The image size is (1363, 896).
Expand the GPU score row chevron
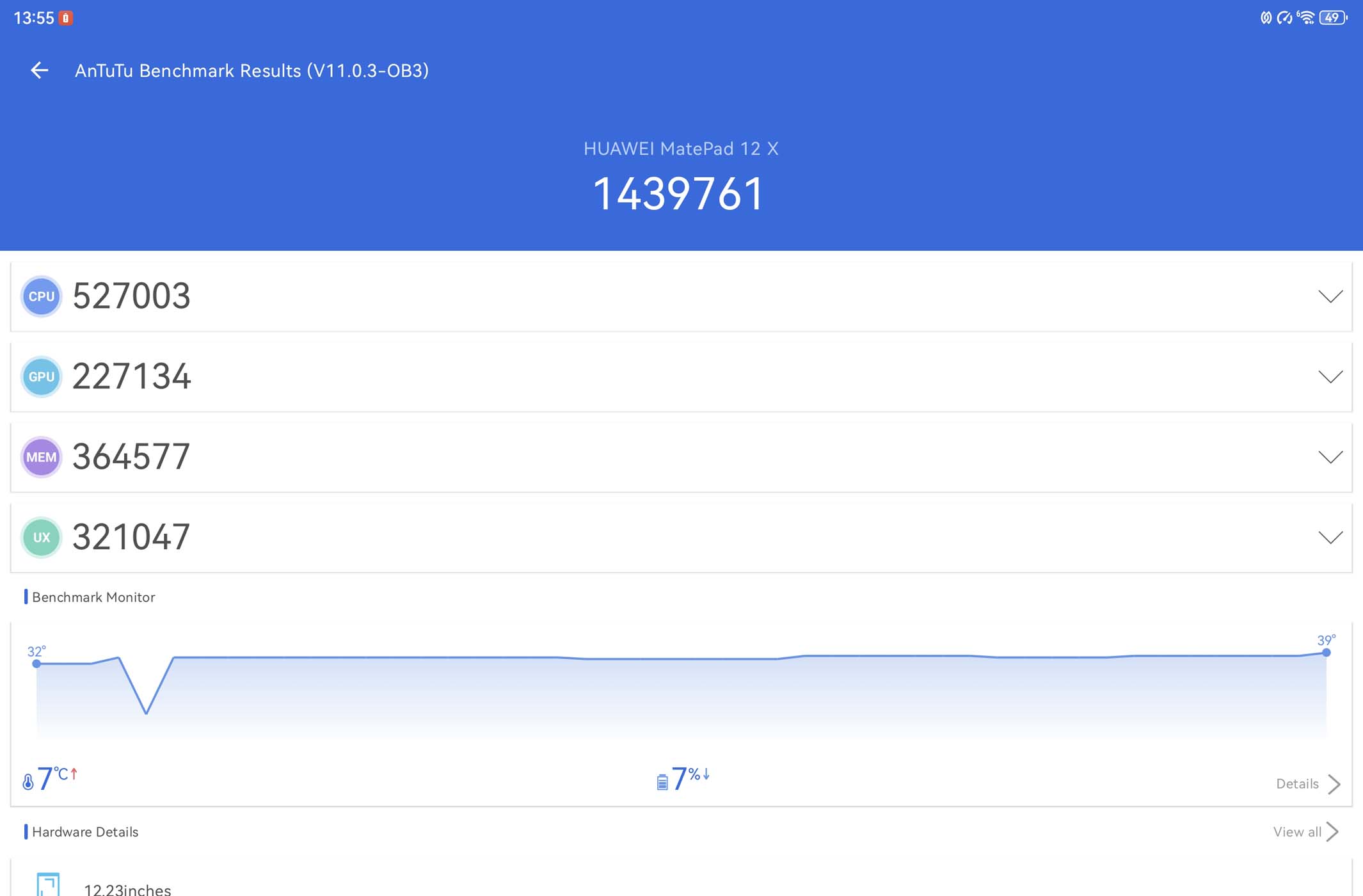coord(1330,377)
